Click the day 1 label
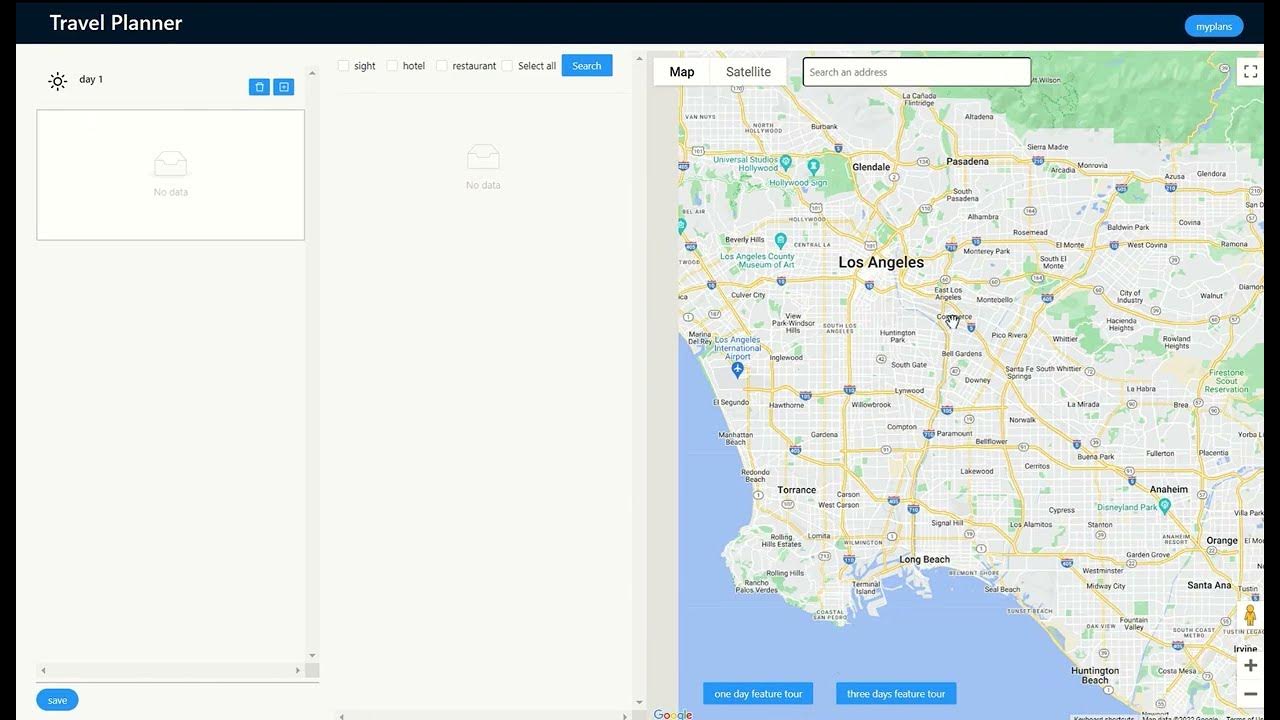This screenshot has height=720, width=1280. (x=91, y=79)
